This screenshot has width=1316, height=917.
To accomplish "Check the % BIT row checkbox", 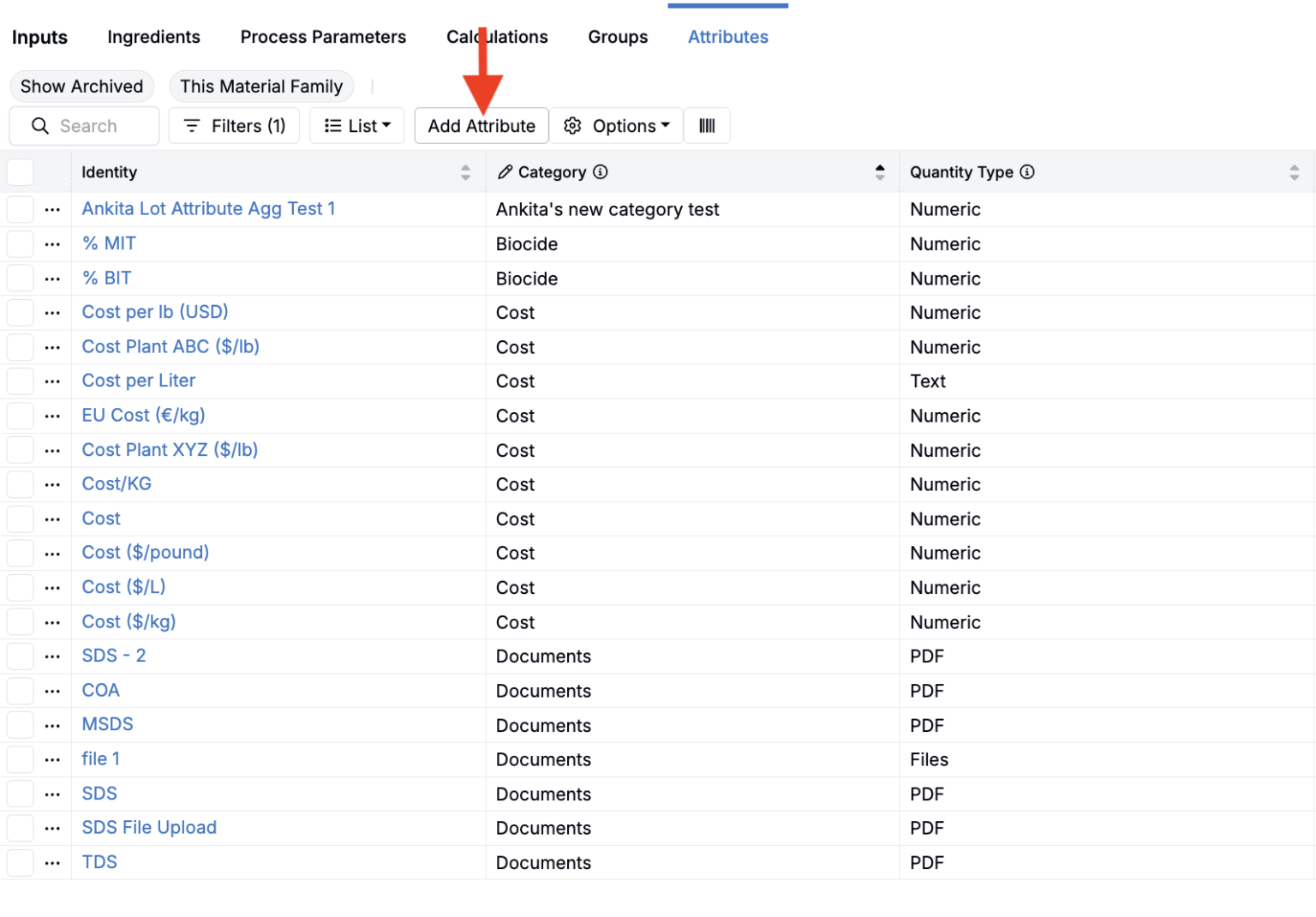I will pos(21,279).
